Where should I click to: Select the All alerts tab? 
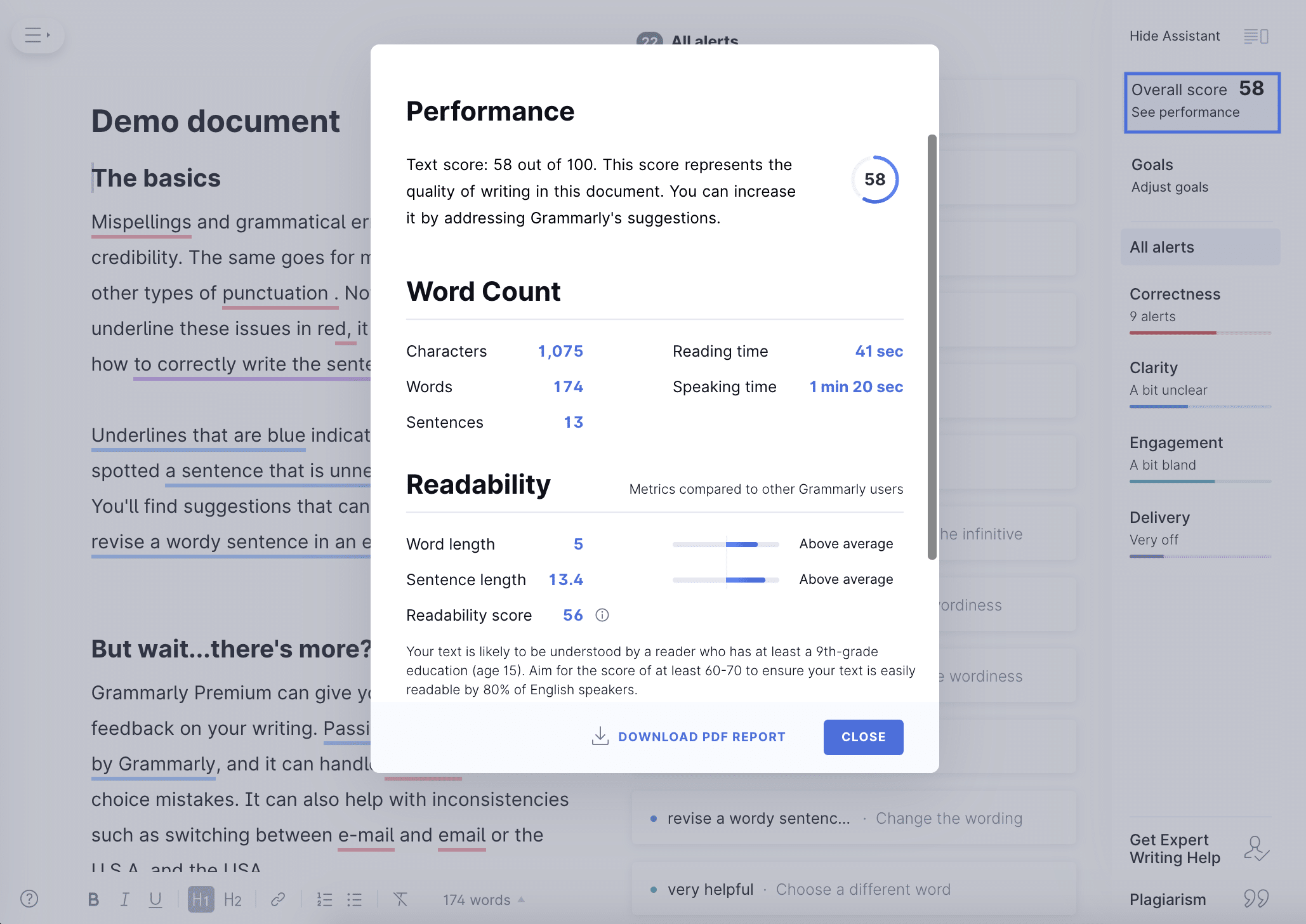tap(1201, 247)
